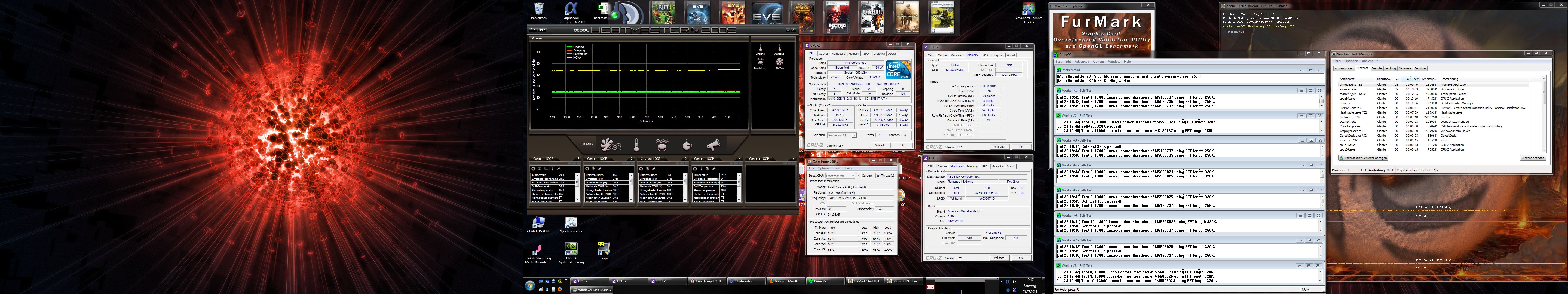Open the Processor selection dropdown in CPU-Z
1568x294 pixels.
tap(841, 135)
